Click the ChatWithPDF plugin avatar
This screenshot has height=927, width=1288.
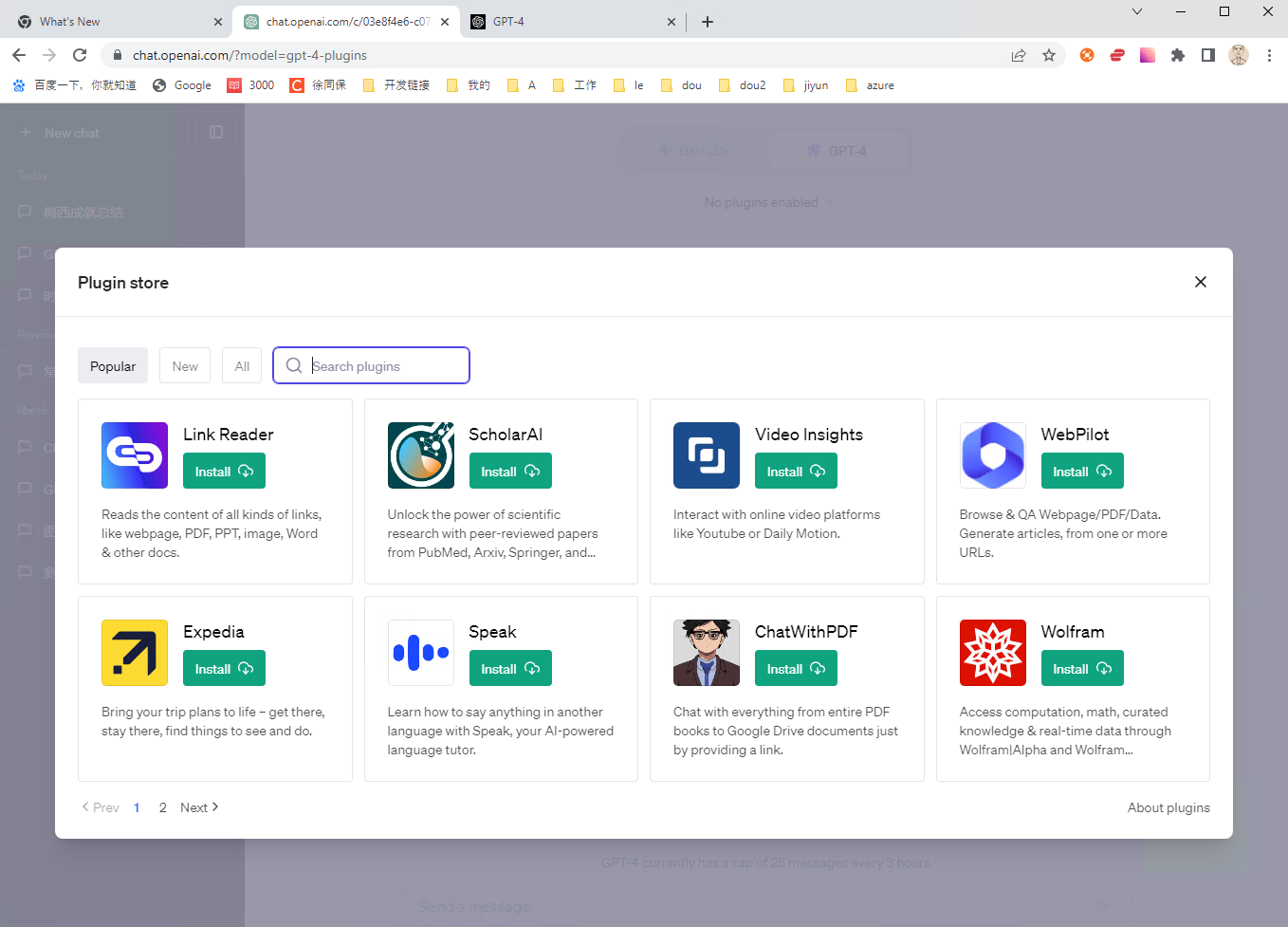point(707,653)
